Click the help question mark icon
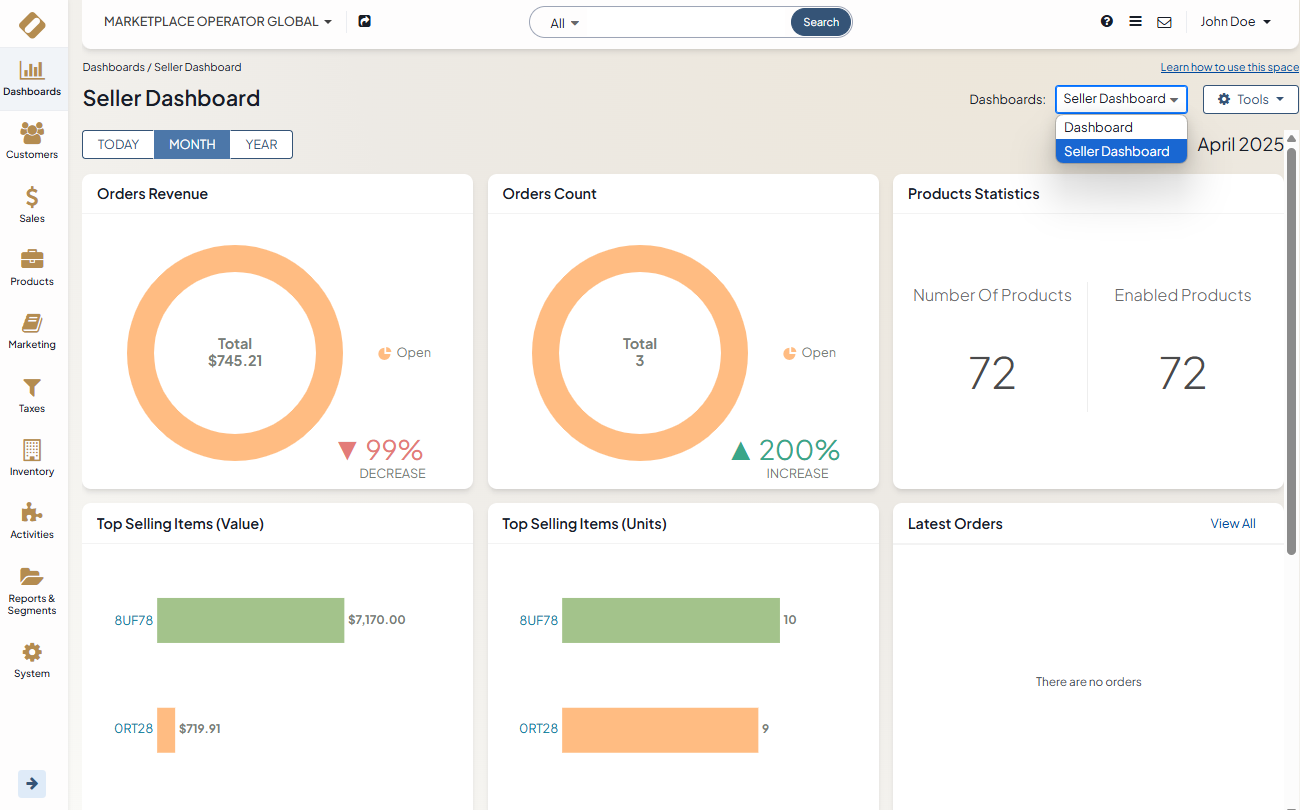Screen dimensions: 1300x810 (x=1107, y=21)
